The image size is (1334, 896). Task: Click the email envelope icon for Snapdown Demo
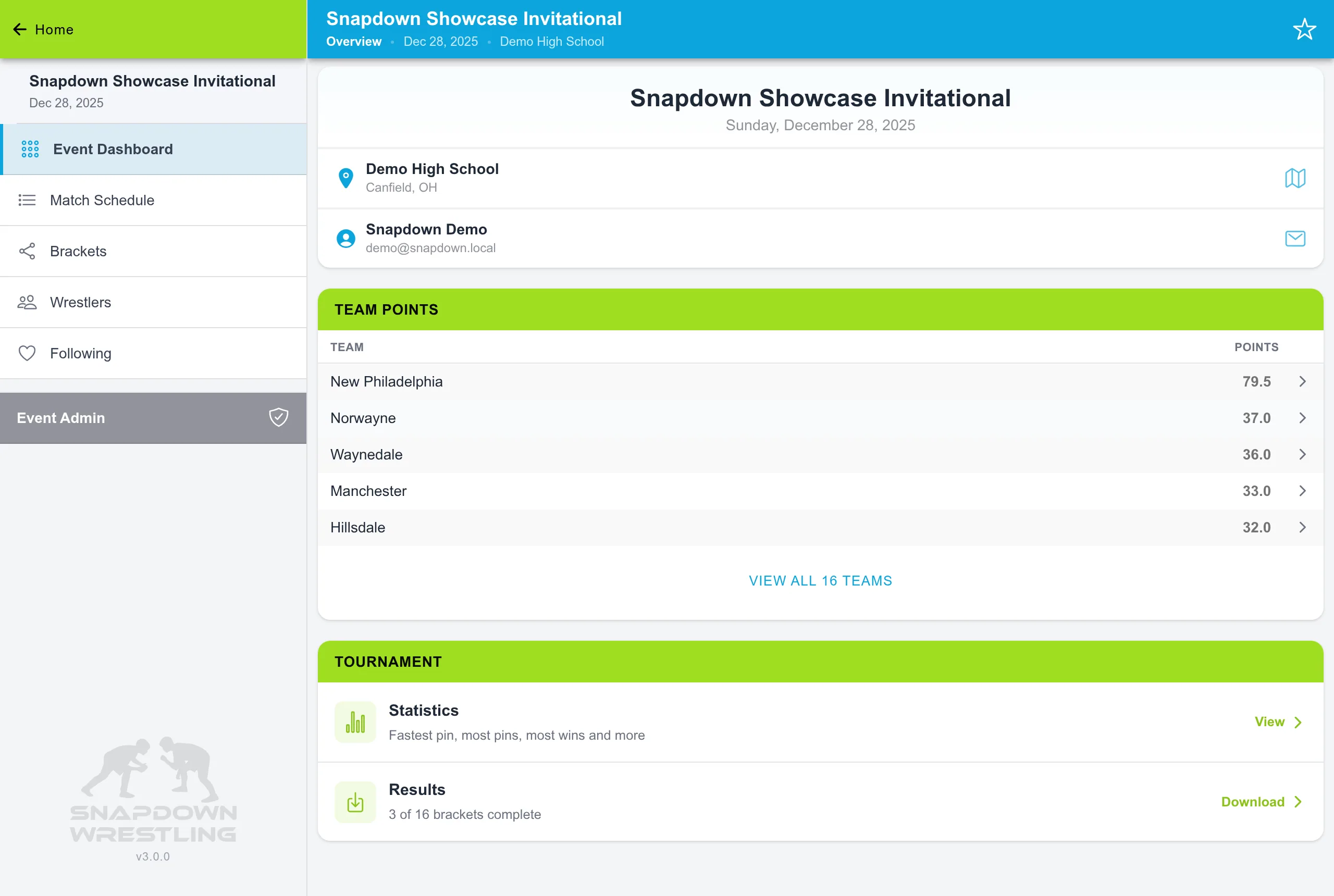pos(1295,238)
